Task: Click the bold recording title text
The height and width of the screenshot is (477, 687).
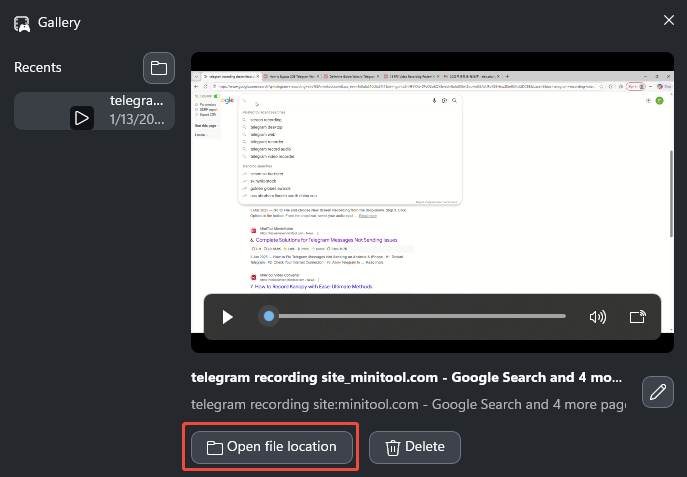Action: pyautogui.click(x=406, y=377)
